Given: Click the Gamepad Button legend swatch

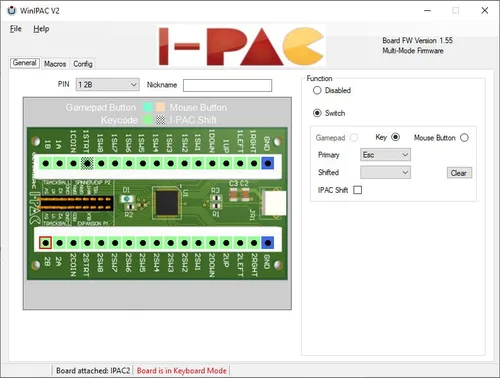Looking at the screenshot, I should [148, 107].
